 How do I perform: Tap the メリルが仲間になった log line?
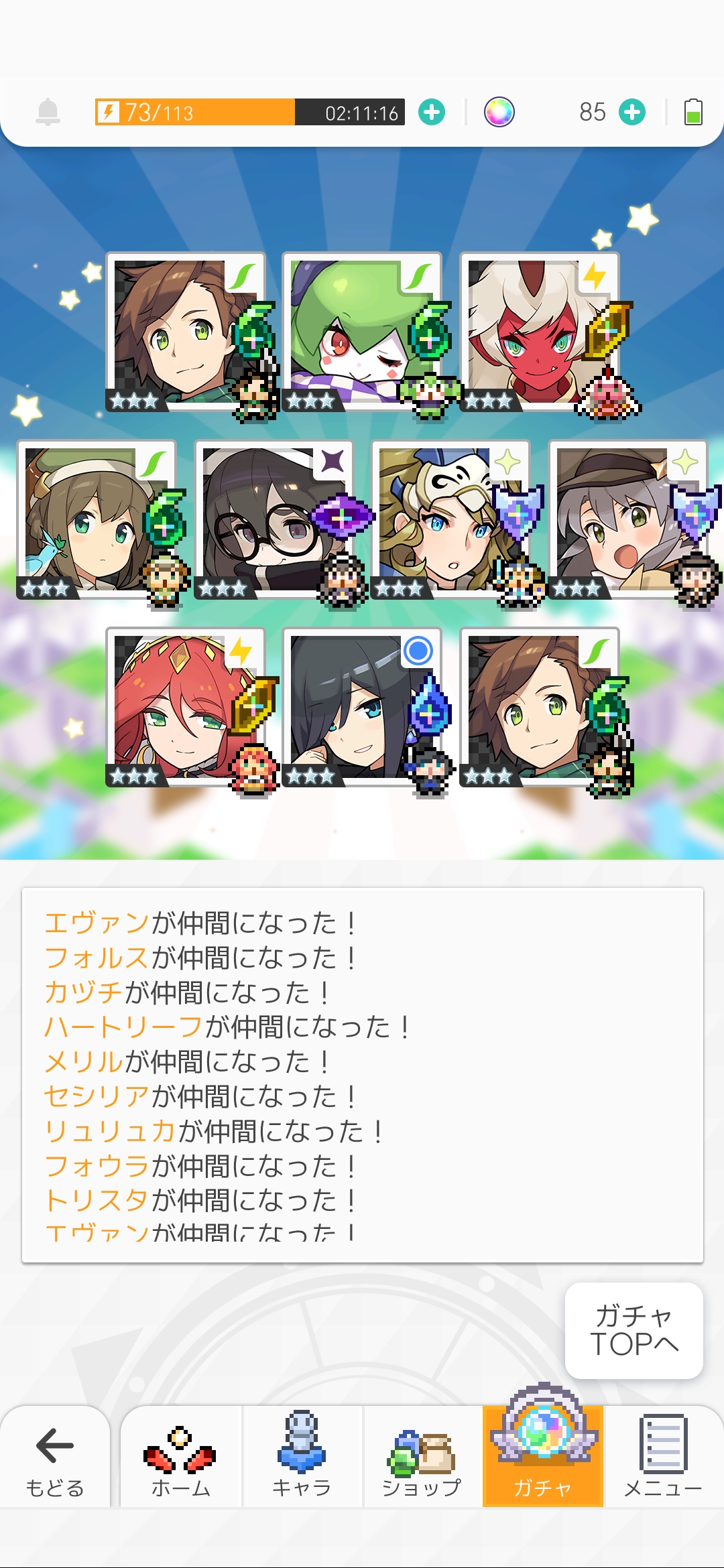pyautogui.click(x=187, y=1062)
